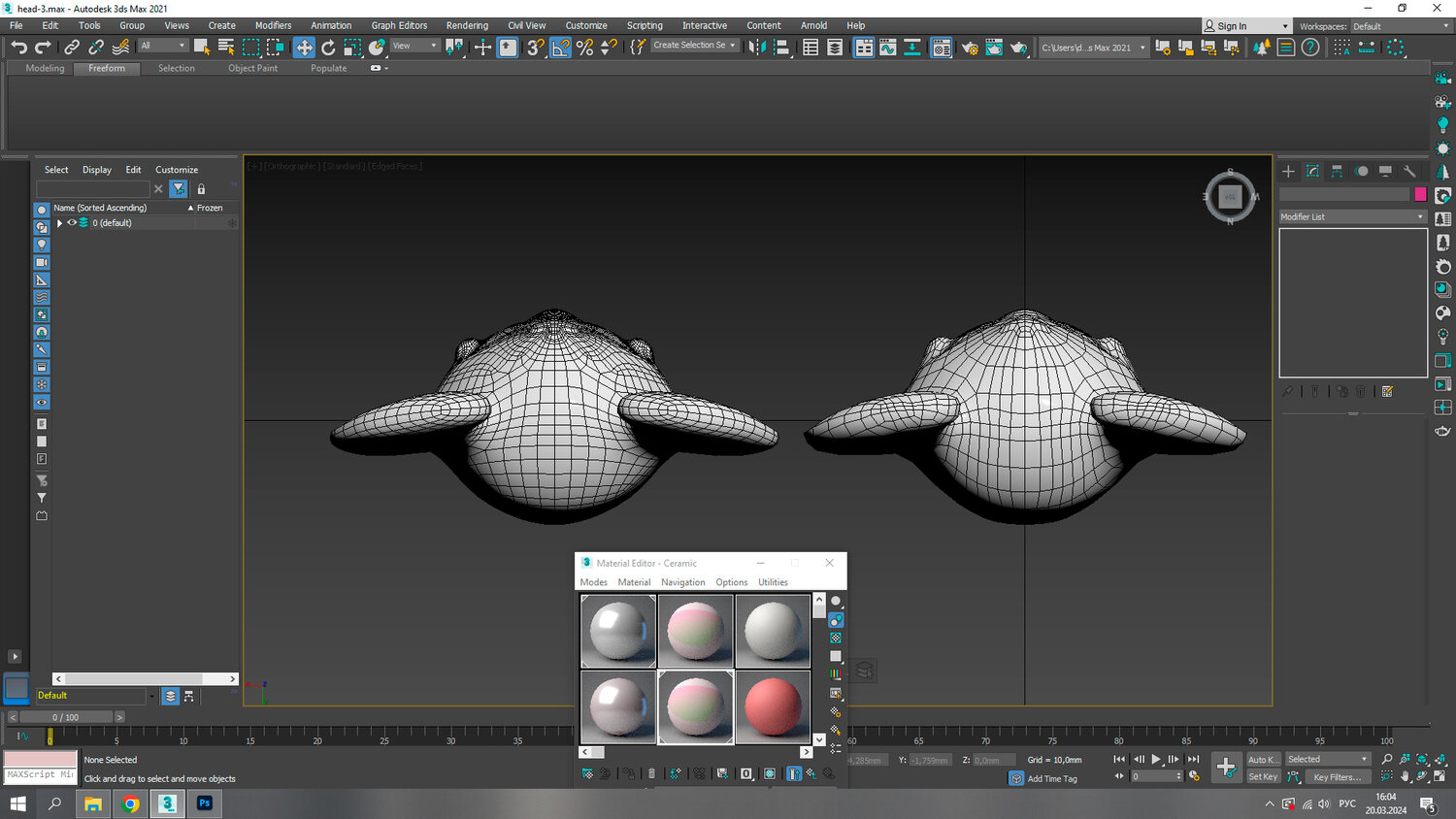The height and width of the screenshot is (819, 1456).
Task: Switch to the Modeling ribbon tab
Action: point(45,68)
